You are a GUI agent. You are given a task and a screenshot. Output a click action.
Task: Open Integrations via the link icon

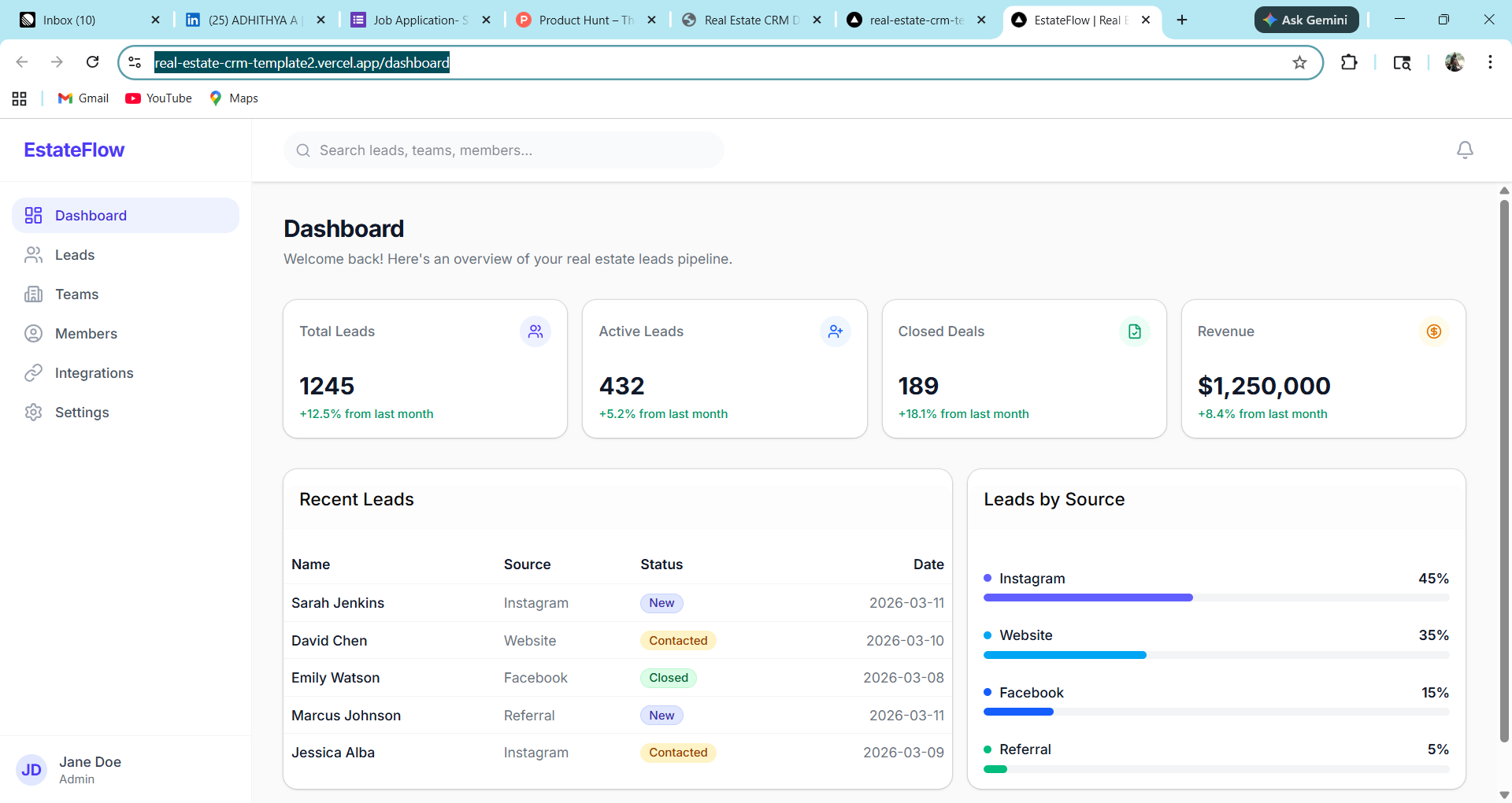33,372
